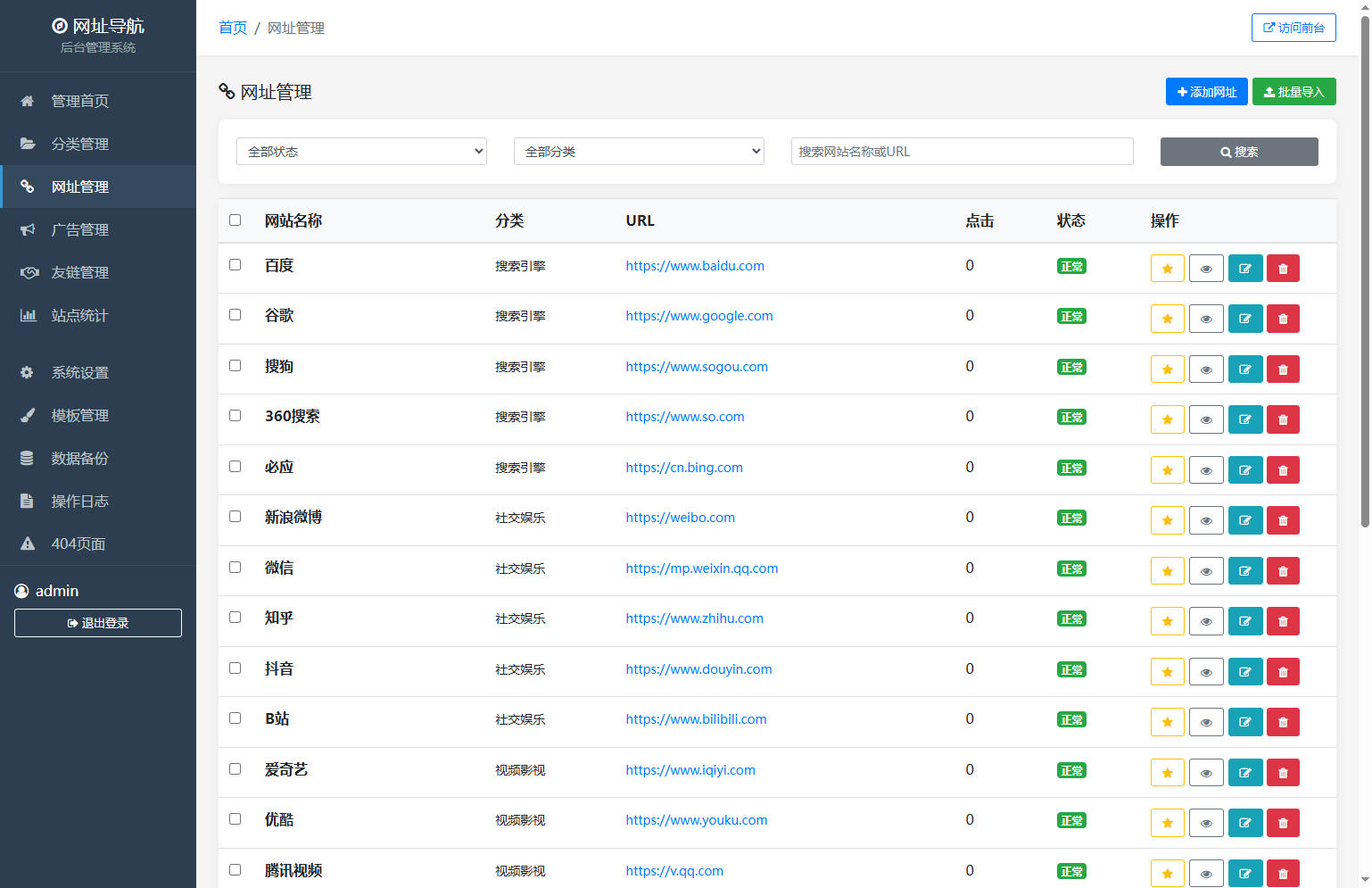
Task: Open 广告管理 in the sidebar
Action: (98, 229)
